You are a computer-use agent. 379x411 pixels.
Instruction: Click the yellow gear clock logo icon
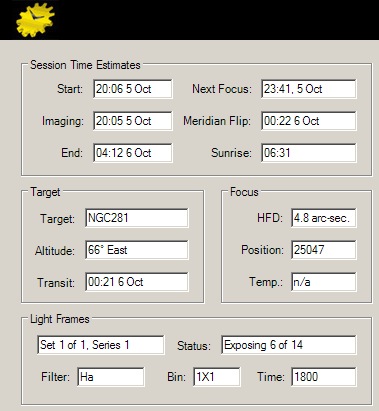point(35,19)
